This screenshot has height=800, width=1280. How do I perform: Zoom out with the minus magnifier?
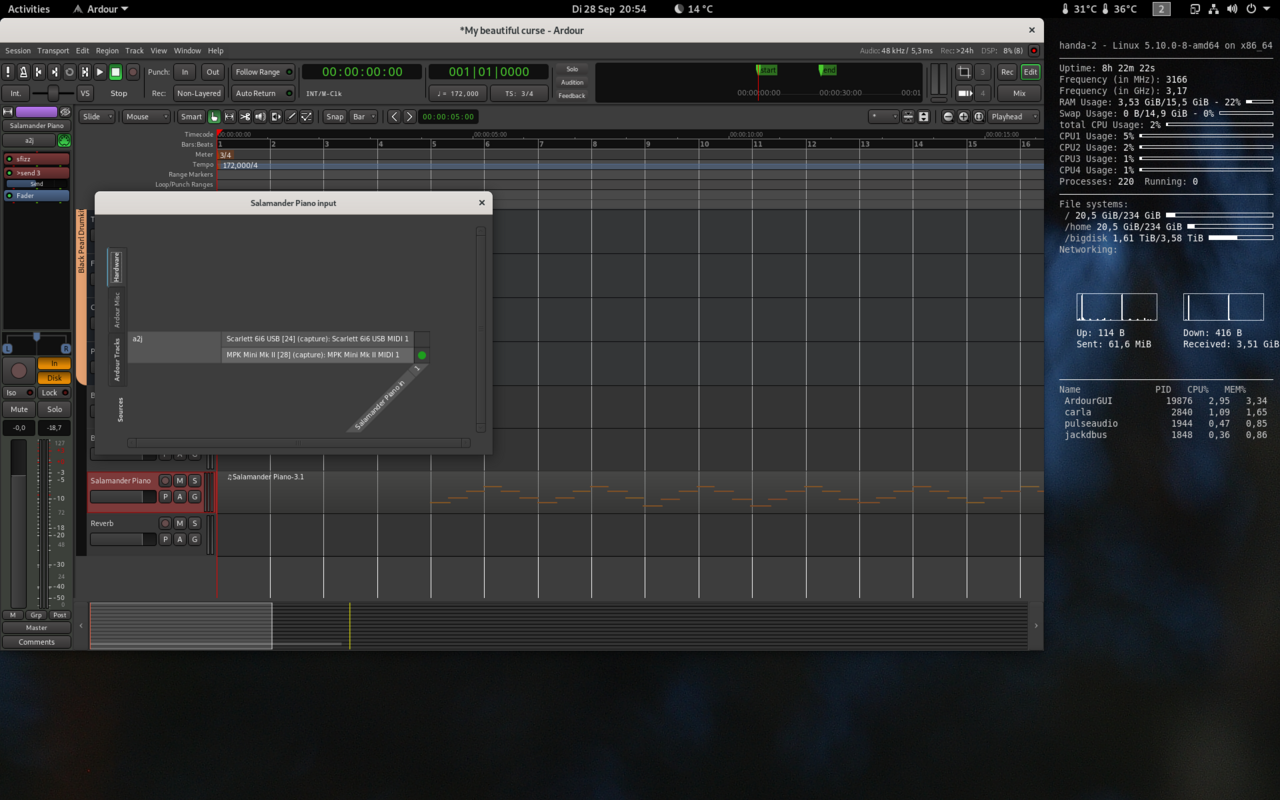948,117
